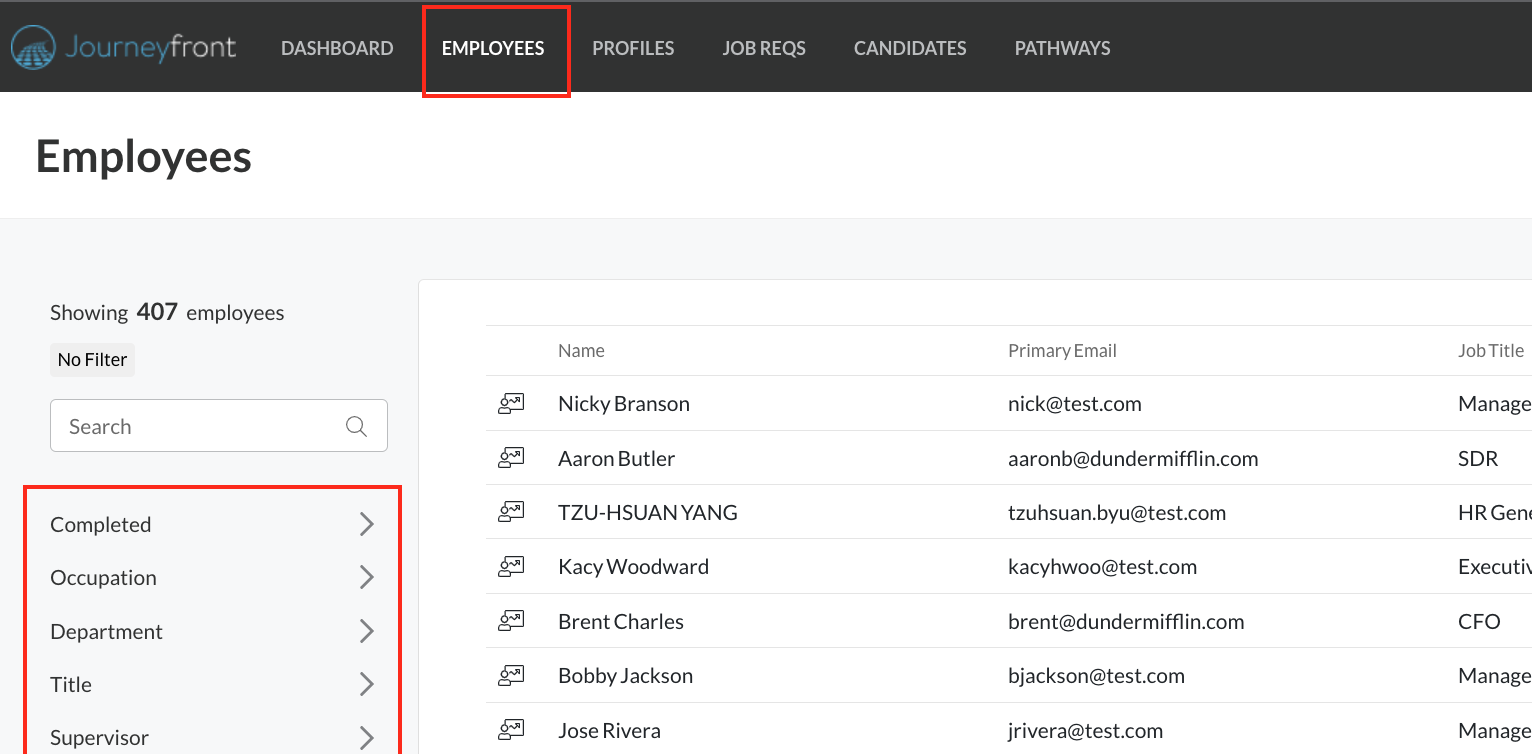Switch to the Dashboard section

(337, 47)
